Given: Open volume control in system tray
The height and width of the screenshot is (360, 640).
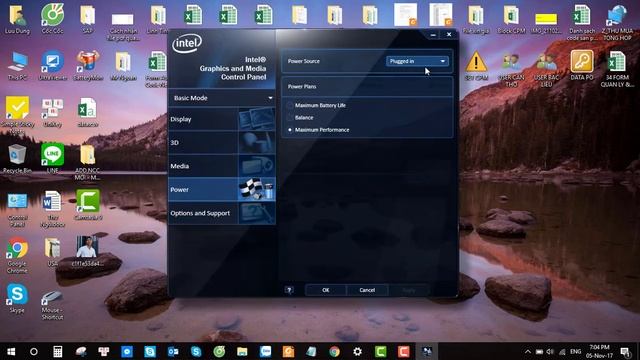Looking at the screenshot, I should 550,351.
